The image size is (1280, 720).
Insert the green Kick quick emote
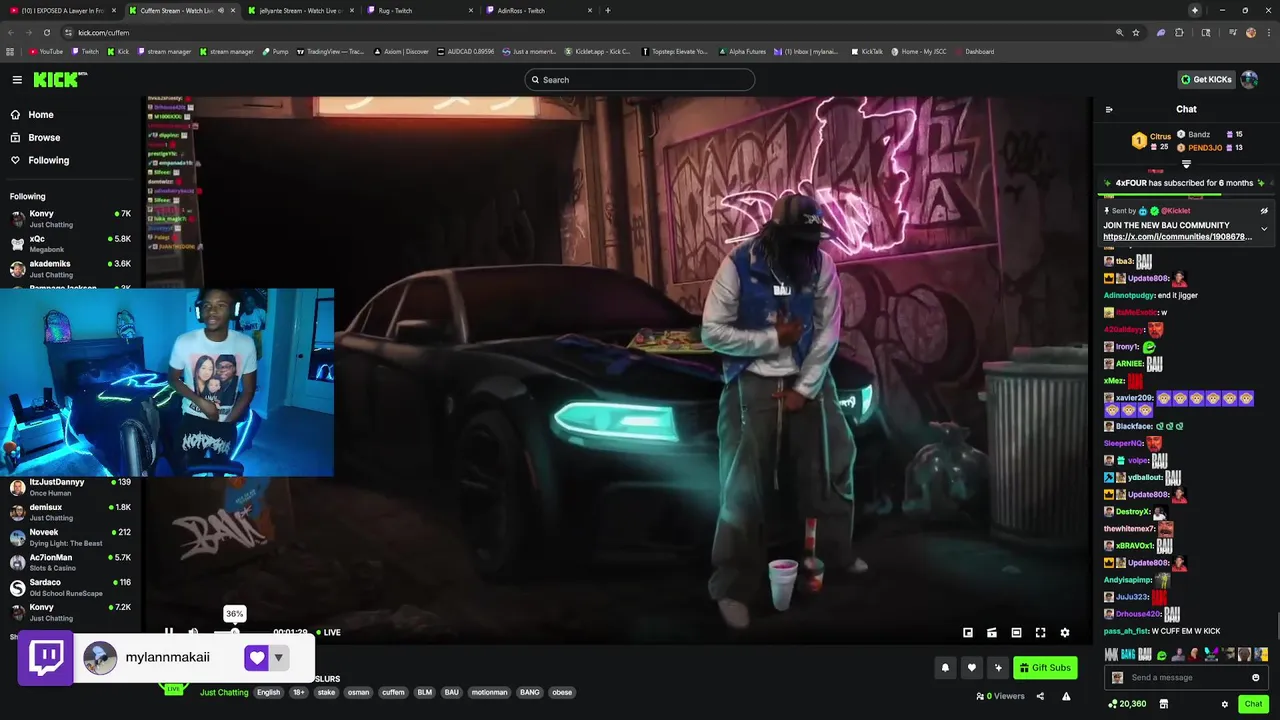click(1161, 655)
